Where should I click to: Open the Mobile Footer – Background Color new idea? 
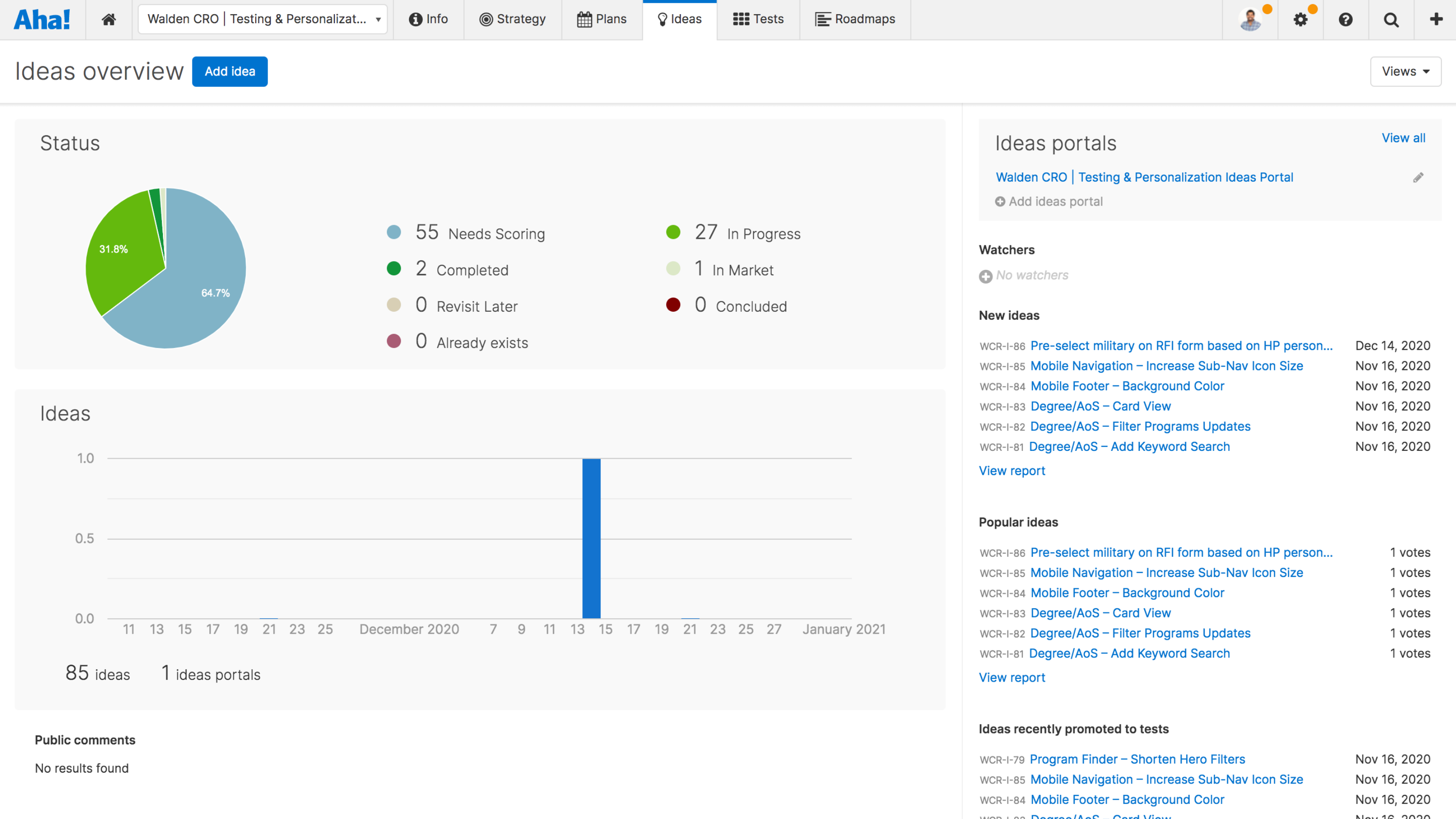1127,386
